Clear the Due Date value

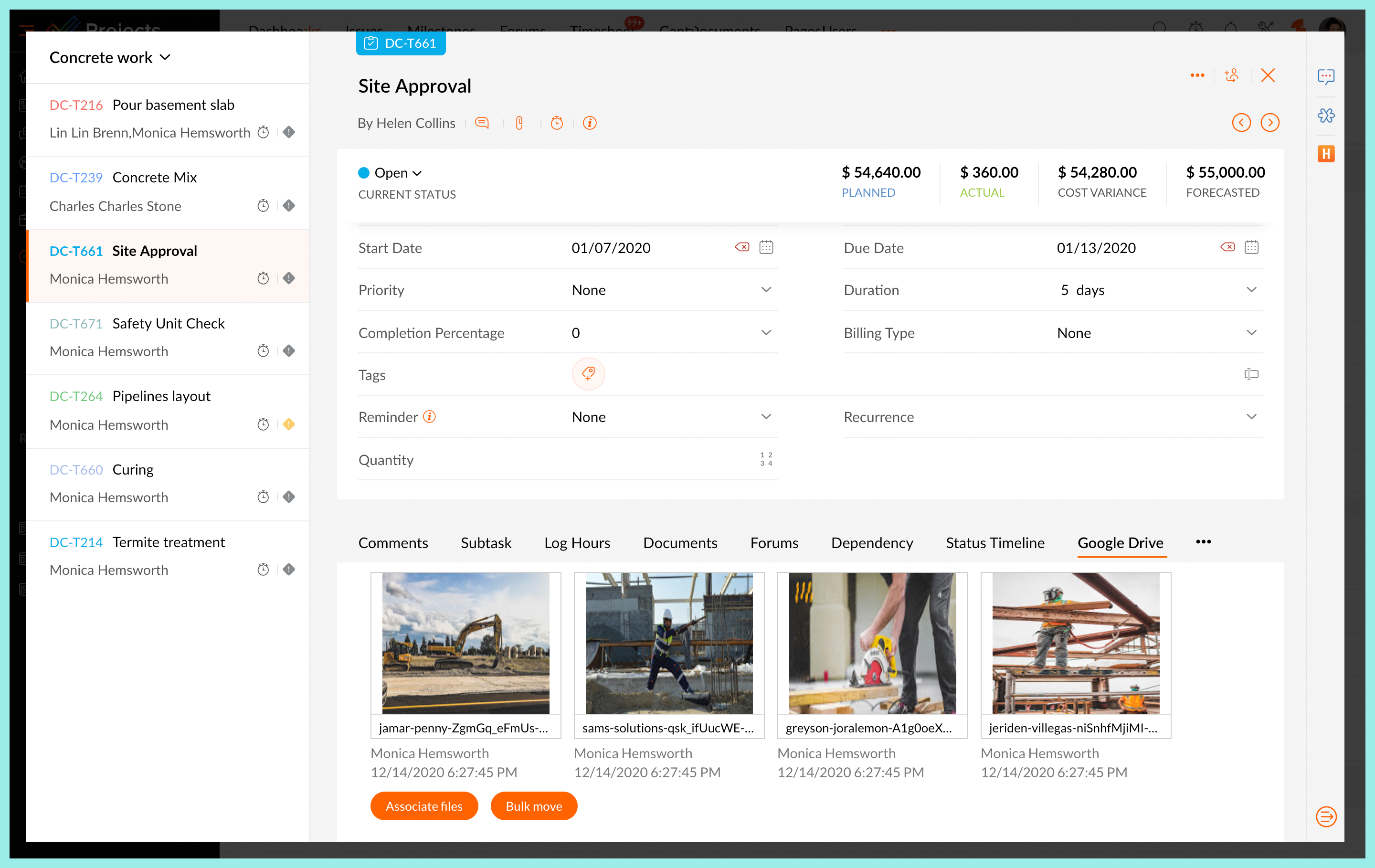[x=1227, y=247]
